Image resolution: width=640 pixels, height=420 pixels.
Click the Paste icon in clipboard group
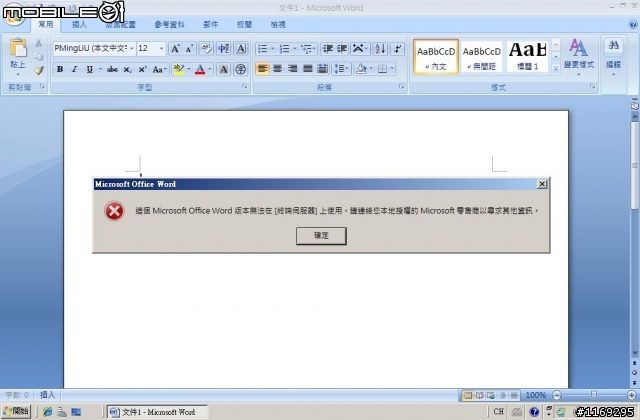18,48
